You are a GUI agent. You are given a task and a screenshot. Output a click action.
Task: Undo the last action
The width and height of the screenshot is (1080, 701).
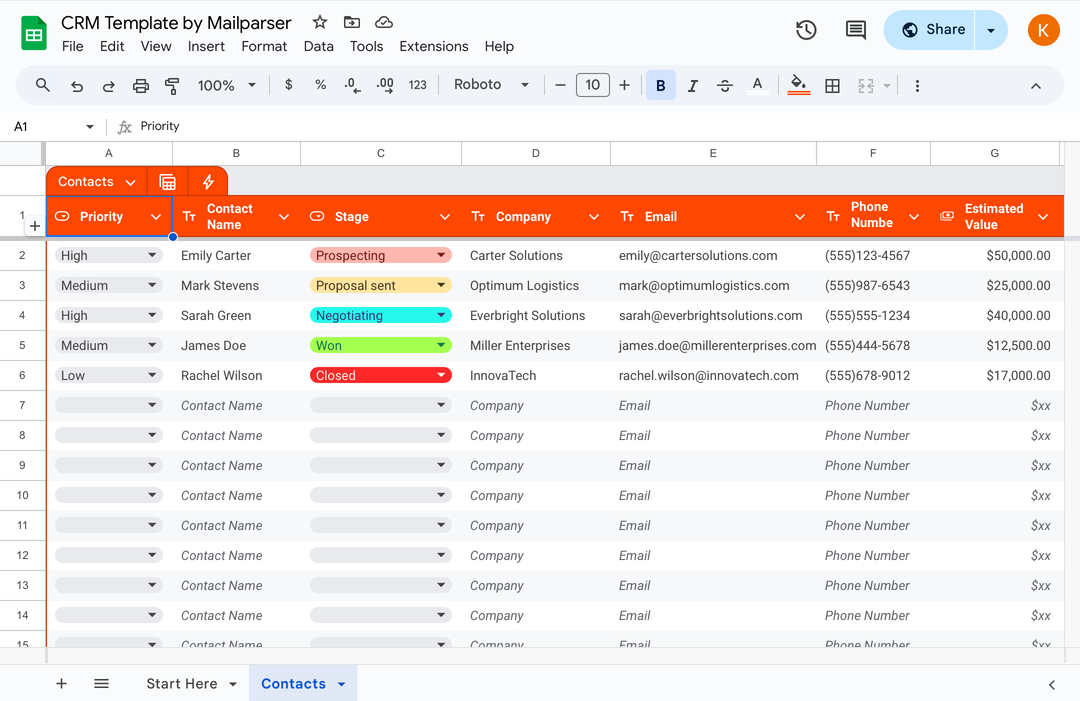pos(77,86)
